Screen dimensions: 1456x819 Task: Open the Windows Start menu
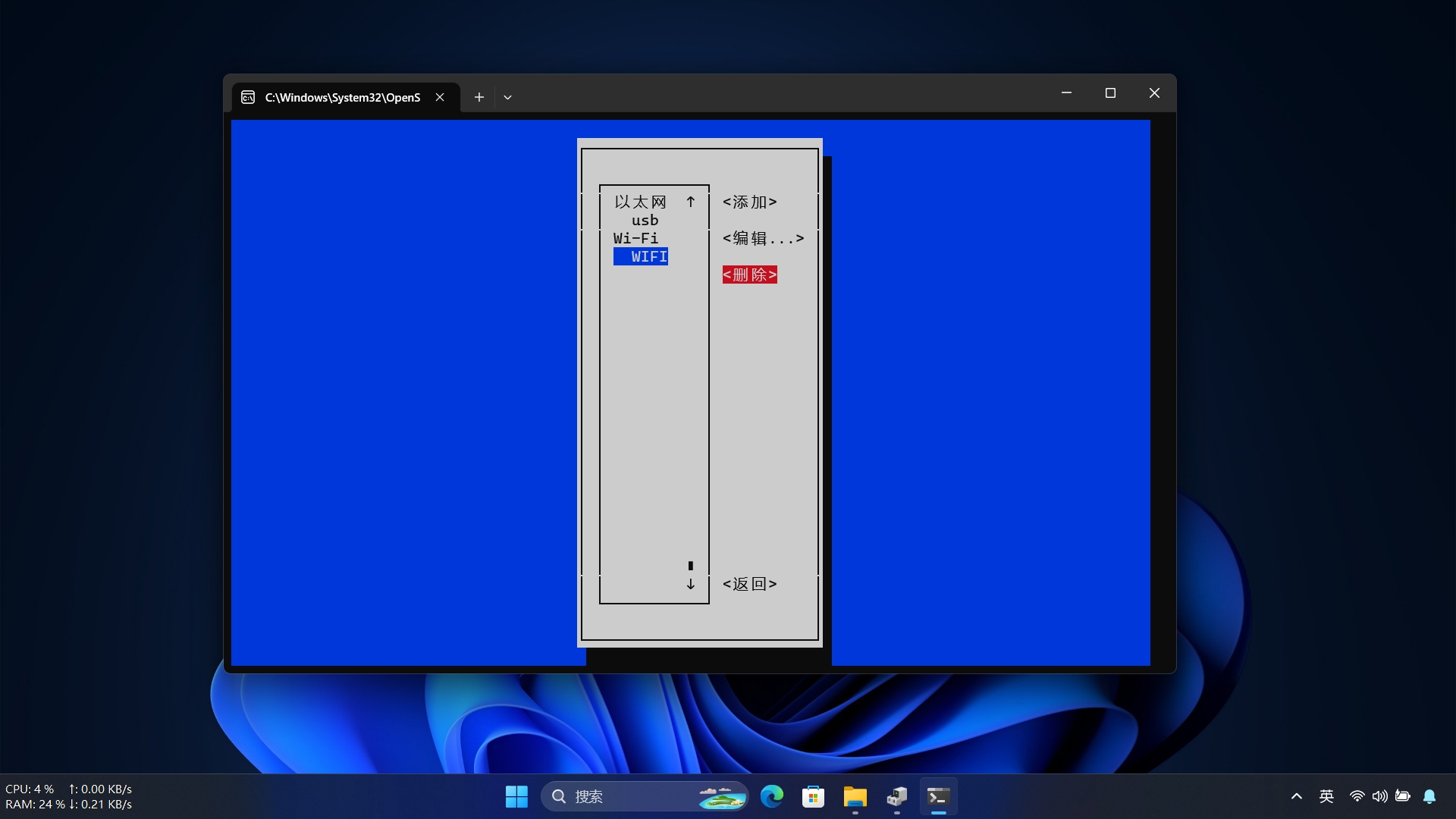pos(516,796)
